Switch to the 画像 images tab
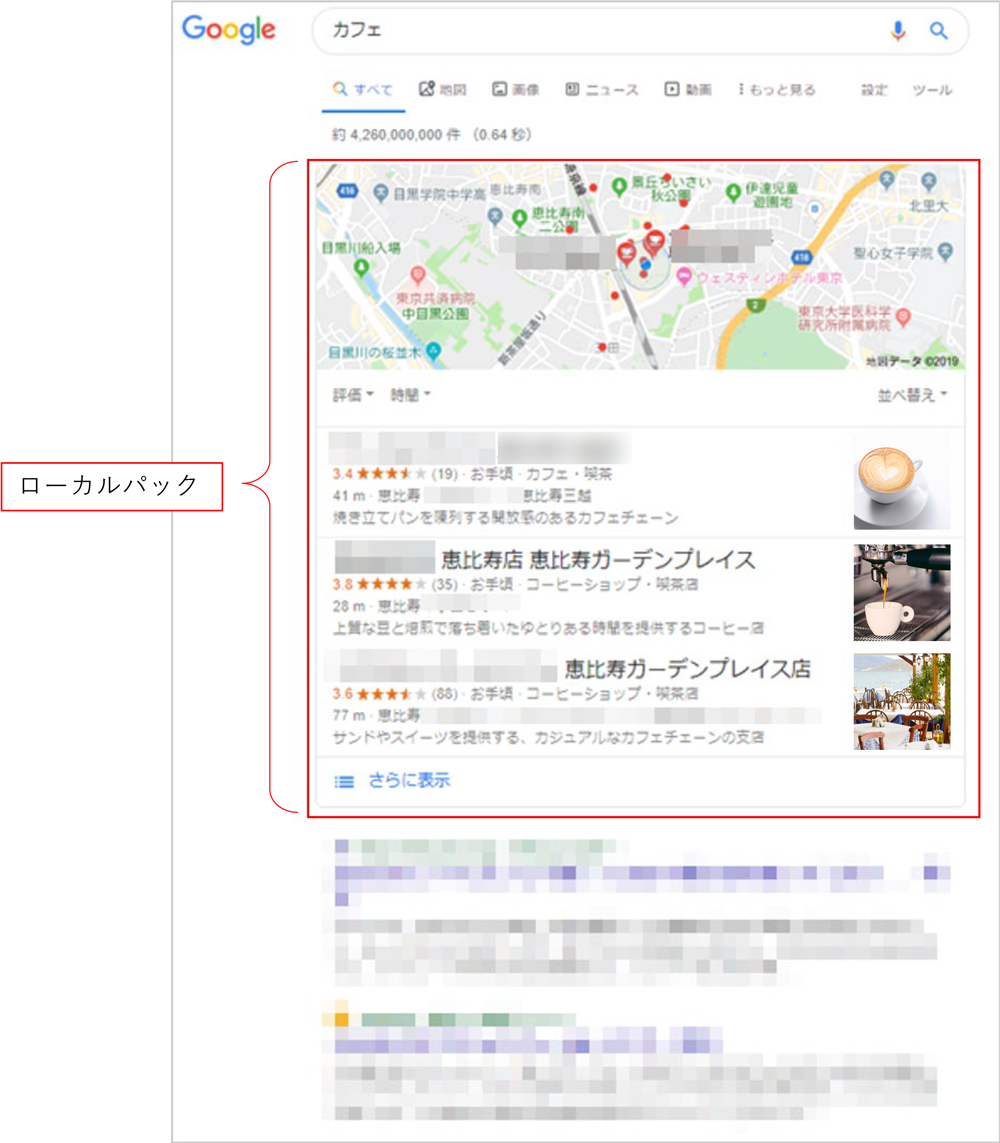Screen dimensions: 1000x1143 [x=515, y=90]
